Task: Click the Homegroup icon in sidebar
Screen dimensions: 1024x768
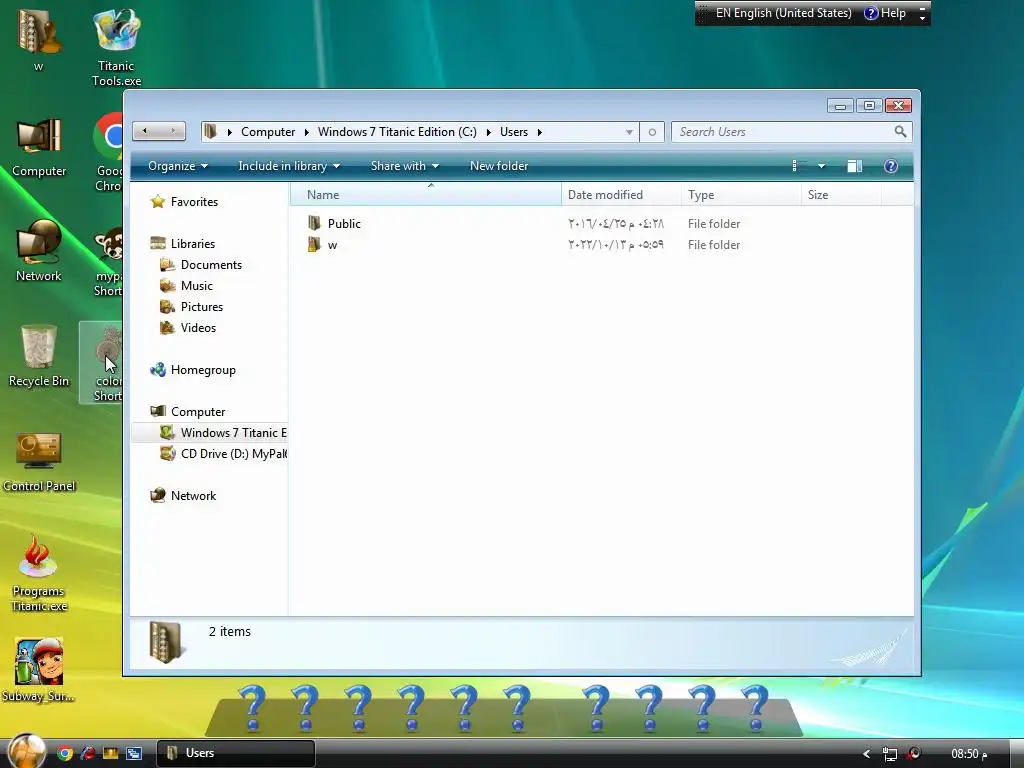Action: [x=157, y=370]
